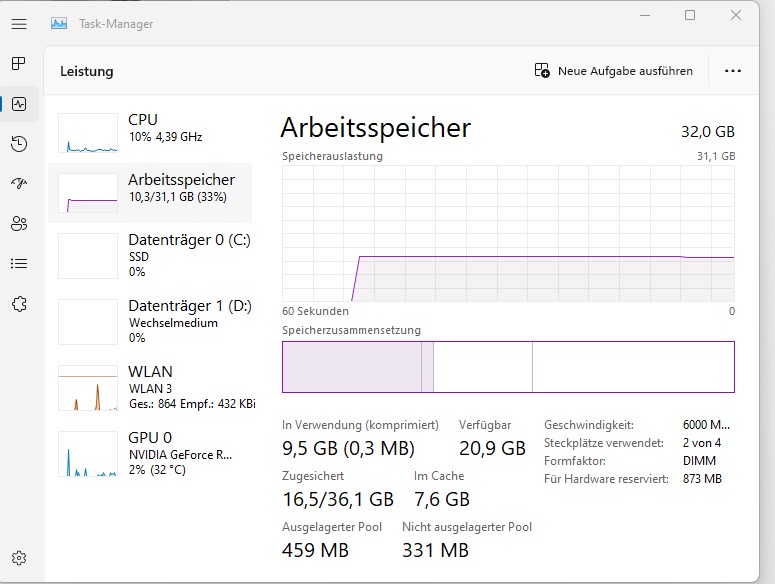Select the Leistung sidebar icon
This screenshot has width=775, height=584.
19,104
